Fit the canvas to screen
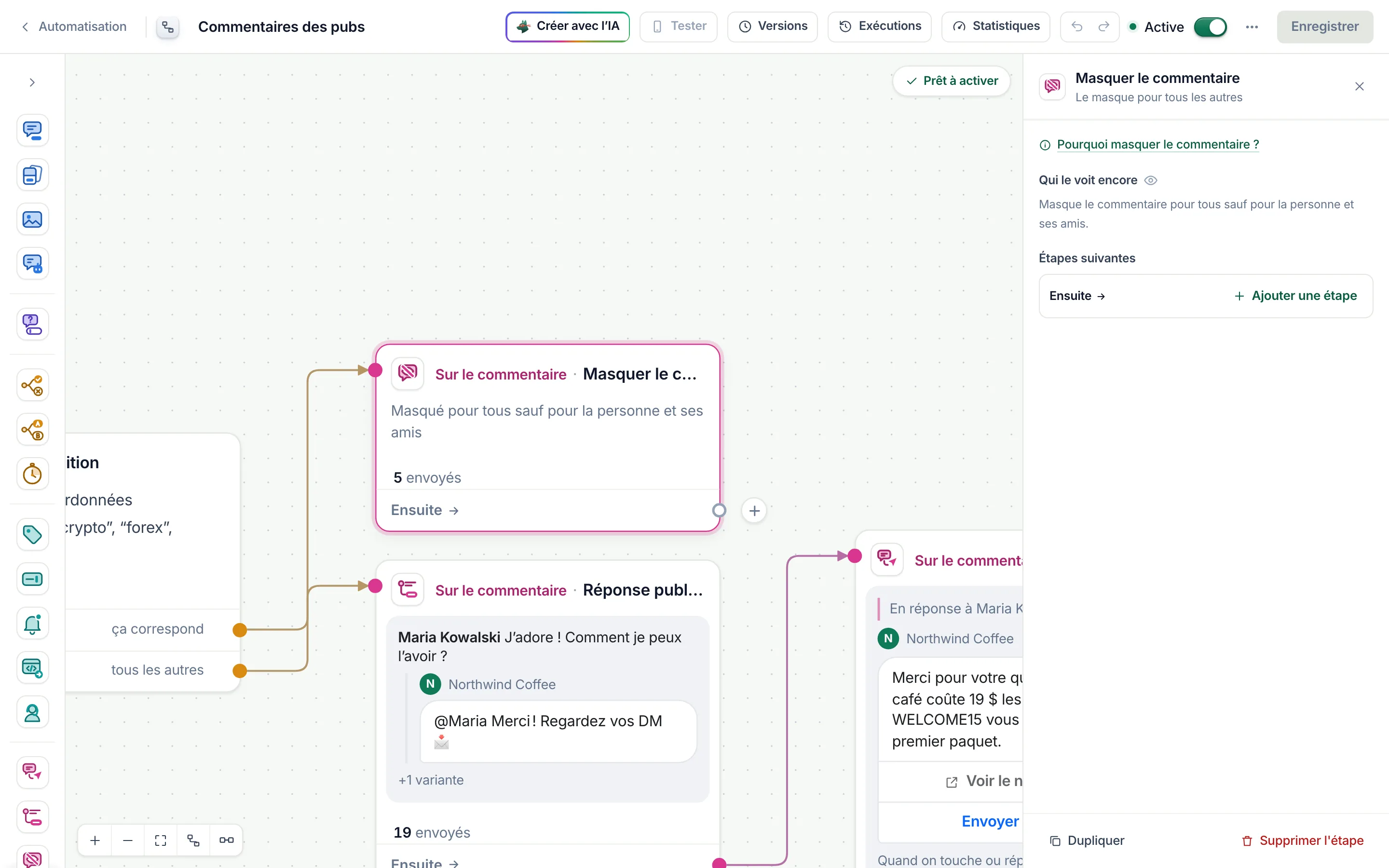 161,841
